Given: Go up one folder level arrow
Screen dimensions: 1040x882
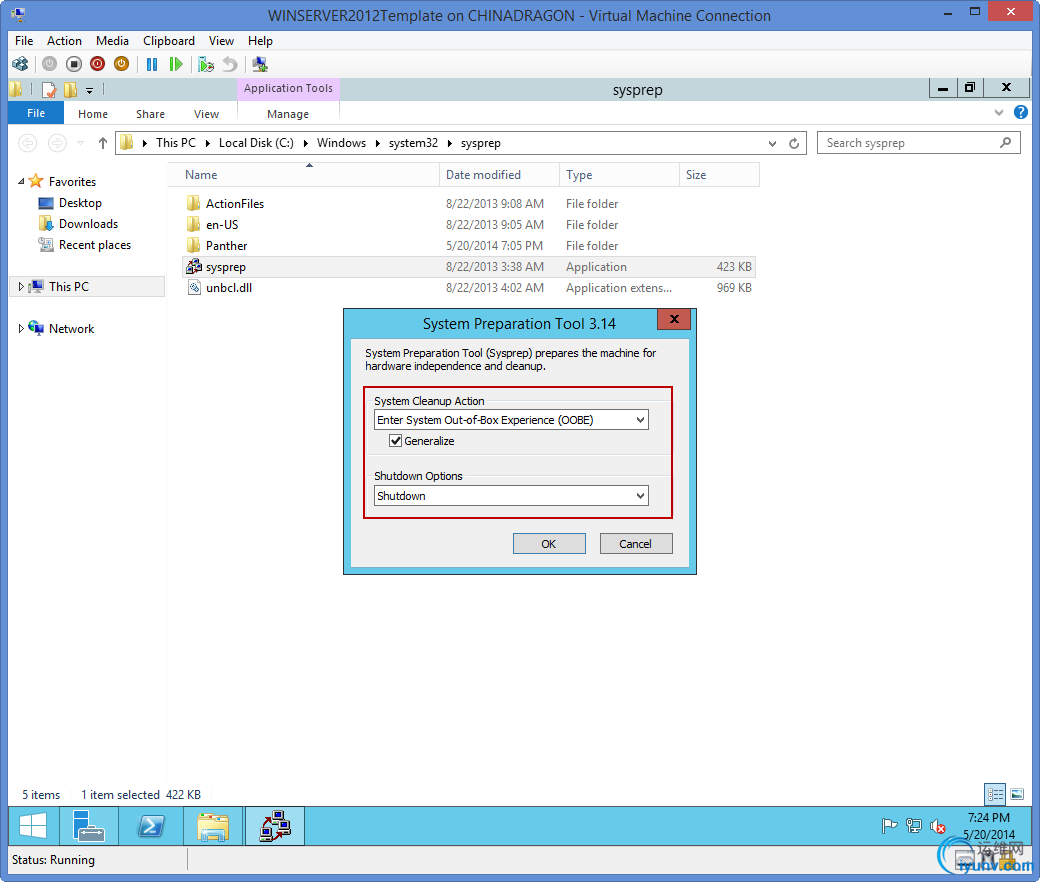Looking at the screenshot, I should pos(103,143).
